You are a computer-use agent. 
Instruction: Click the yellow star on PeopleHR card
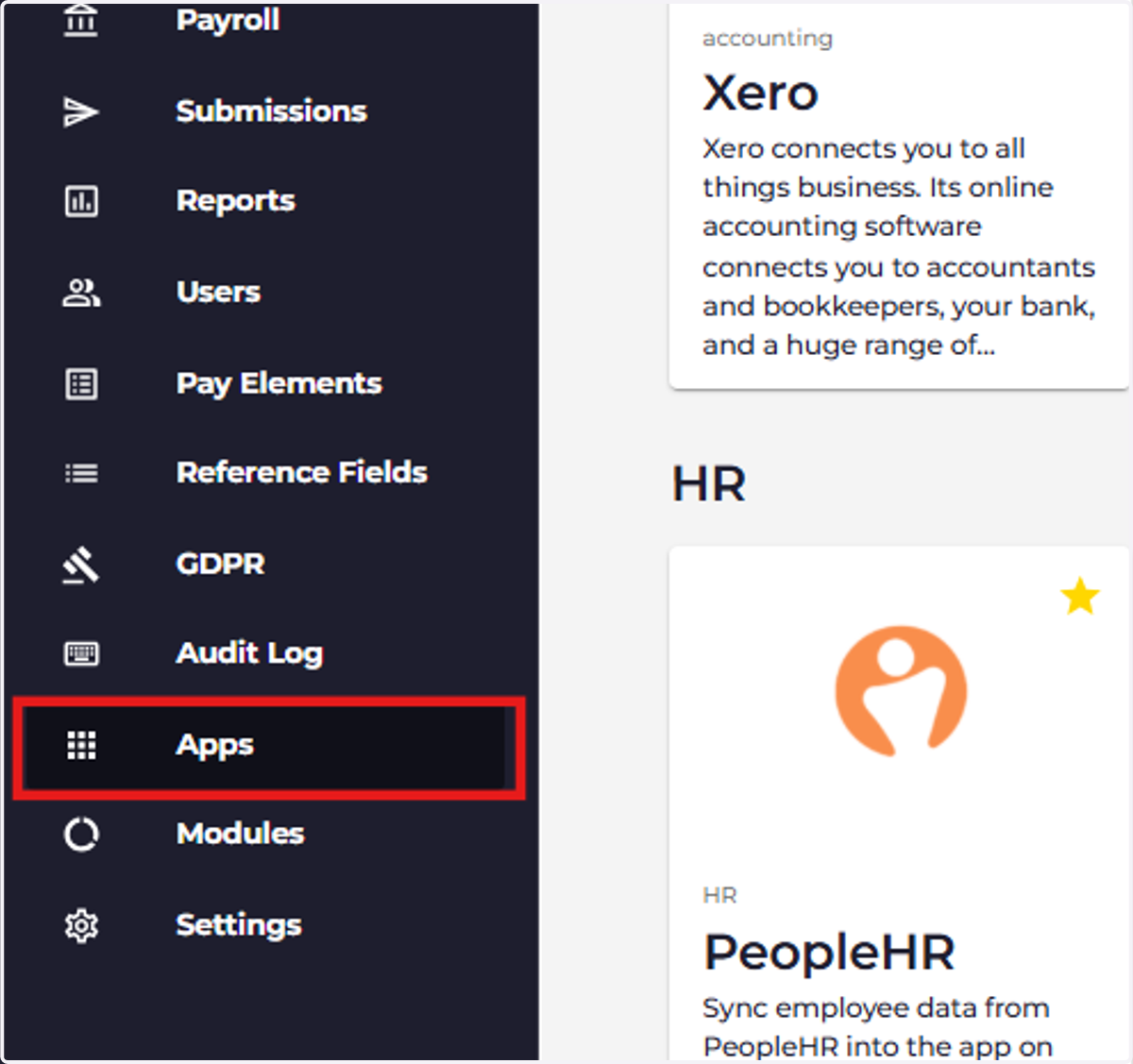pos(1079,597)
